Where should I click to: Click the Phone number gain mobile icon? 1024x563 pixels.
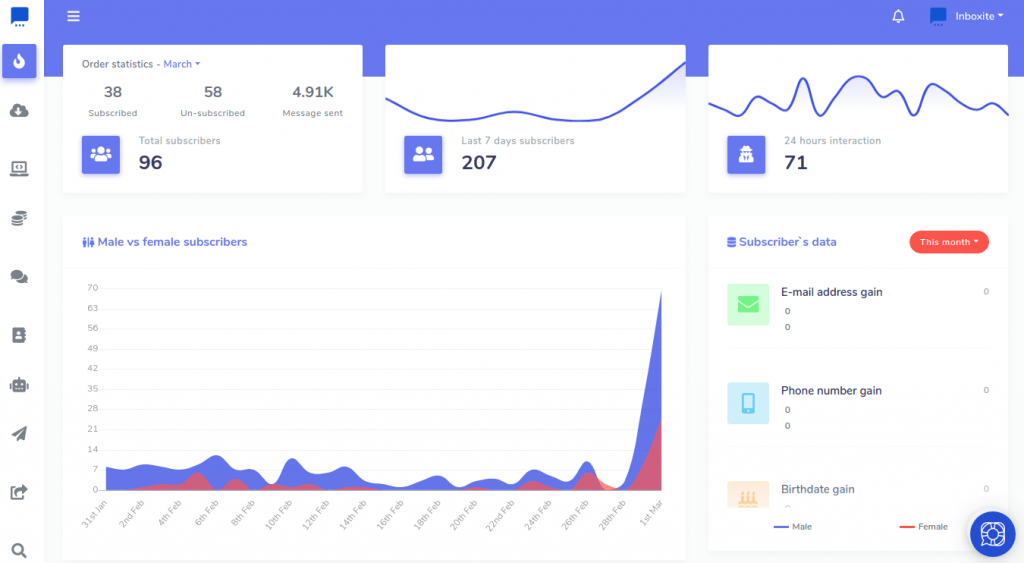(x=748, y=403)
